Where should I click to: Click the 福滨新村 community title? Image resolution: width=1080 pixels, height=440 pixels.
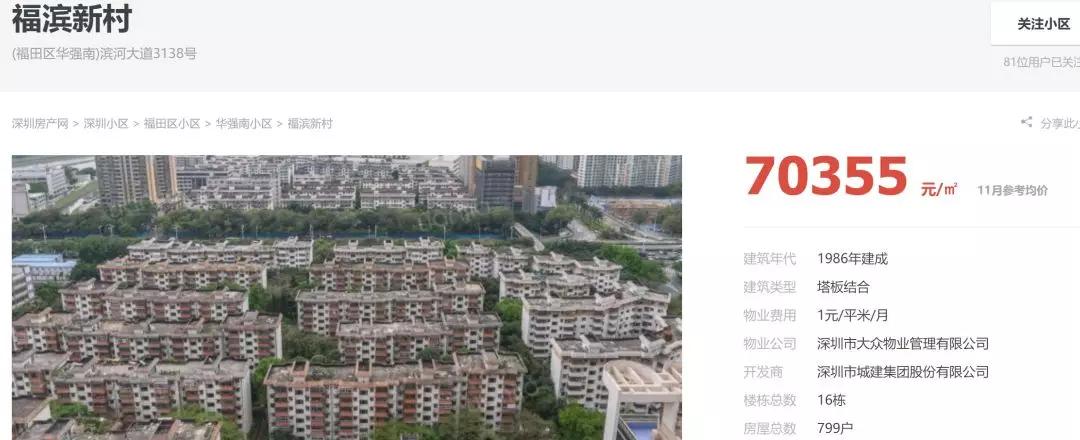click(x=72, y=19)
